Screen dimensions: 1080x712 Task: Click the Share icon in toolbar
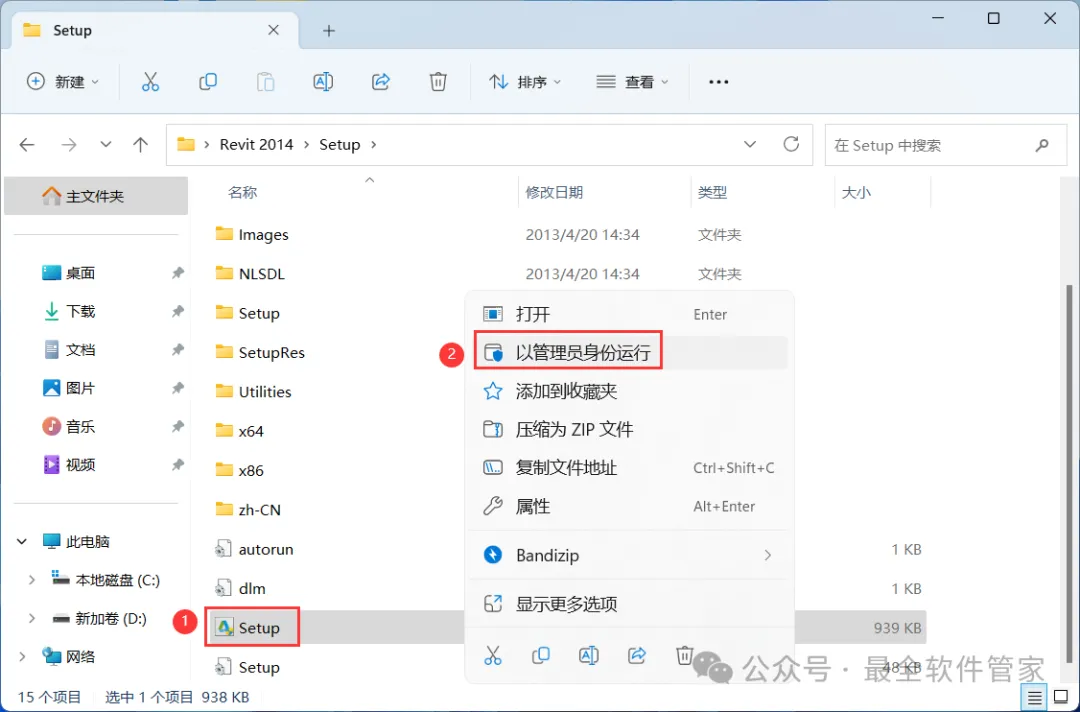click(381, 82)
